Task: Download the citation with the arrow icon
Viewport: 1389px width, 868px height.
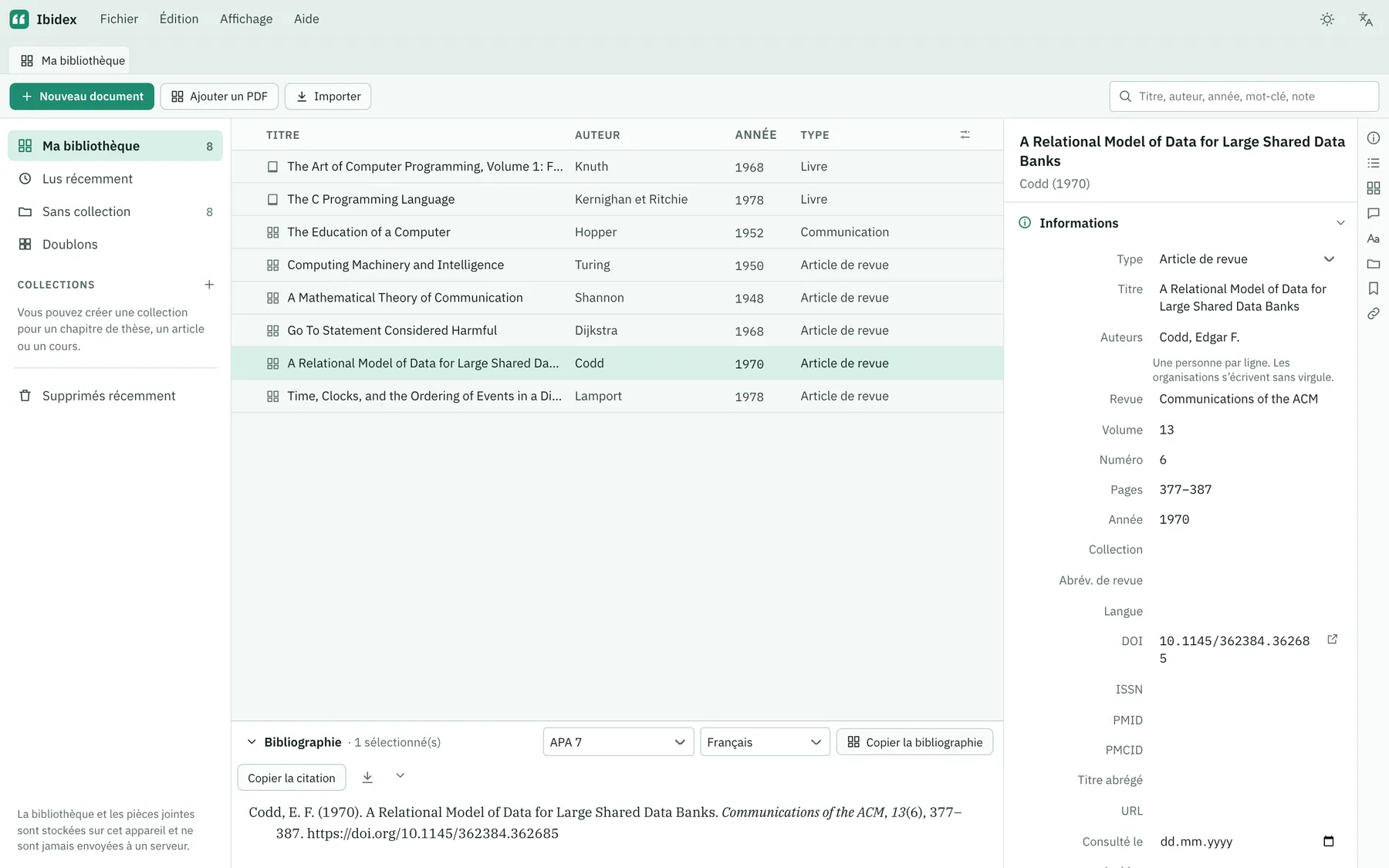Action: [x=367, y=777]
